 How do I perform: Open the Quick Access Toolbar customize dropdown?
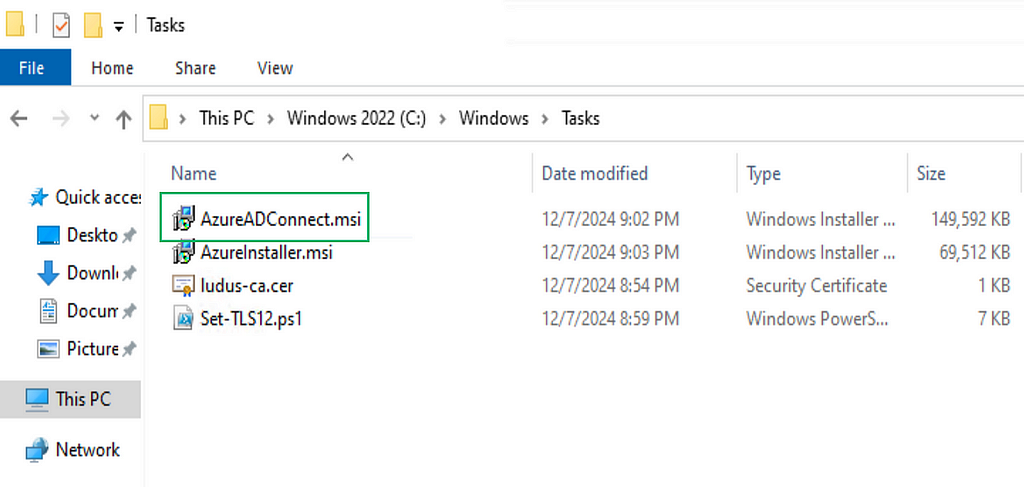118,27
